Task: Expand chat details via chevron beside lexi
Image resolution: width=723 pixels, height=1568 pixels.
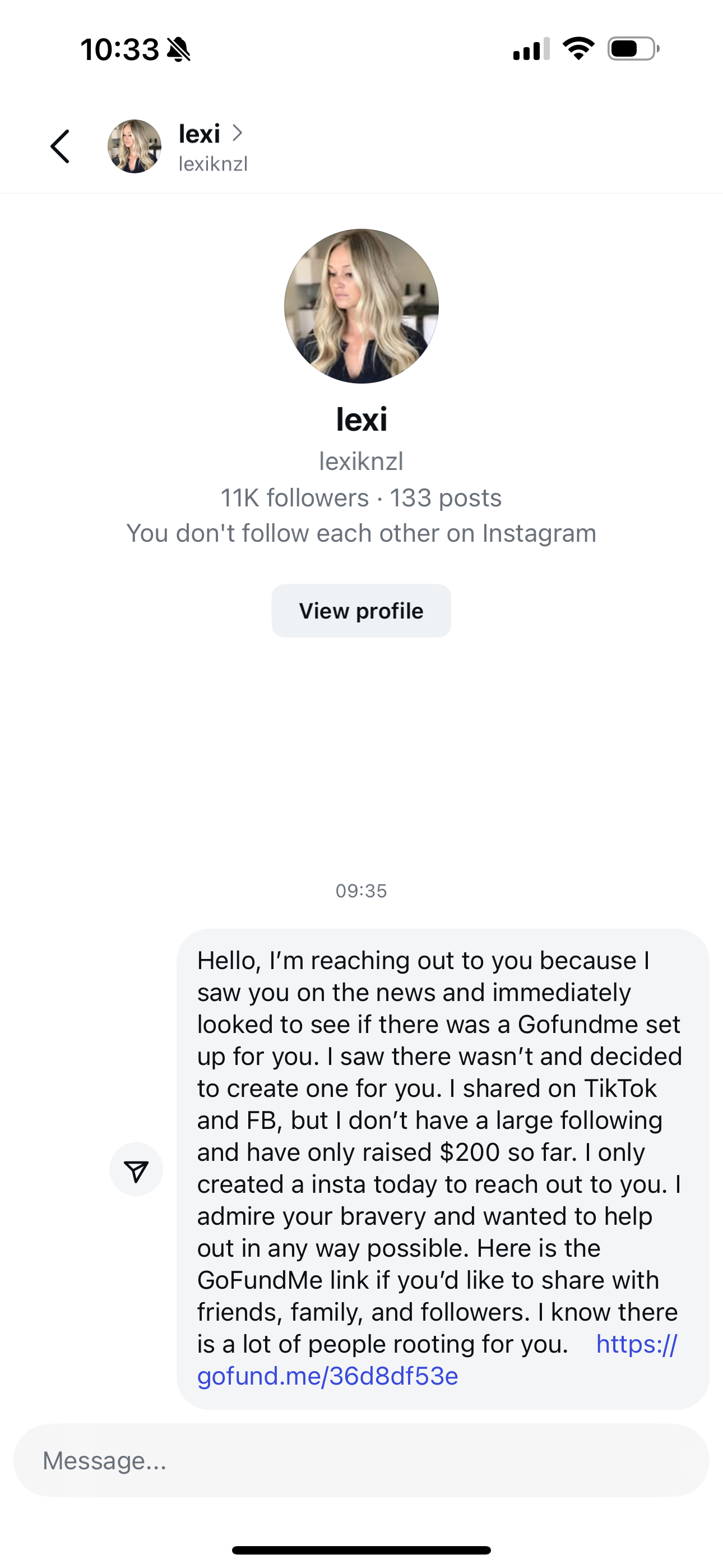Action: point(237,133)
